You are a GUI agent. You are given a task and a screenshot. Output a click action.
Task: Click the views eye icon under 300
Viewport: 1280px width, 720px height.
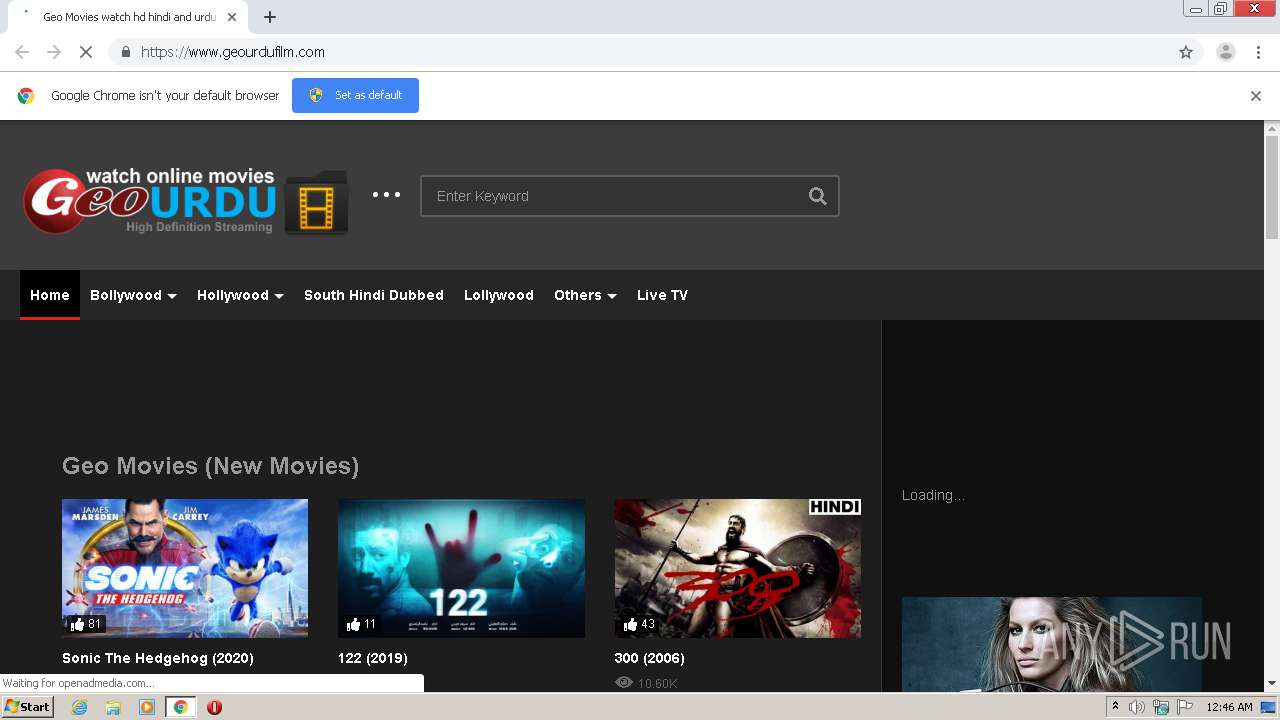pyautogui.click(x=624, y=683)
